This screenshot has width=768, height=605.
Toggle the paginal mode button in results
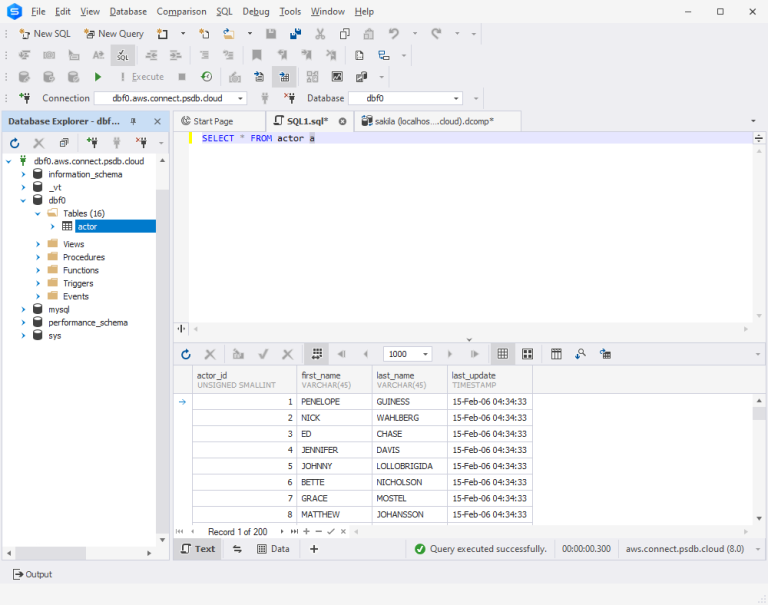[316, 354]
